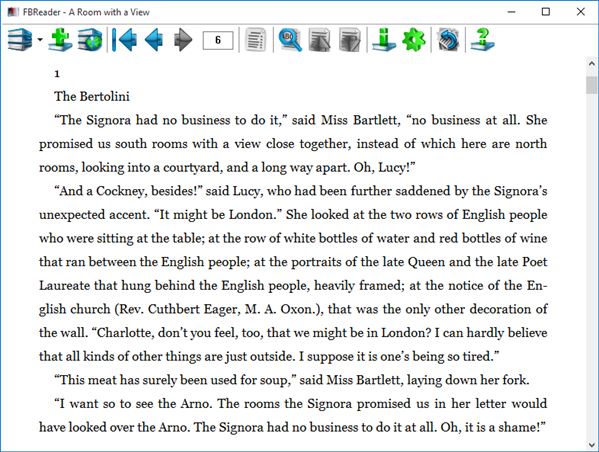Screen dimensions: 599x452
Task: Open help with the green question mark icon
Action: [482, 39]
